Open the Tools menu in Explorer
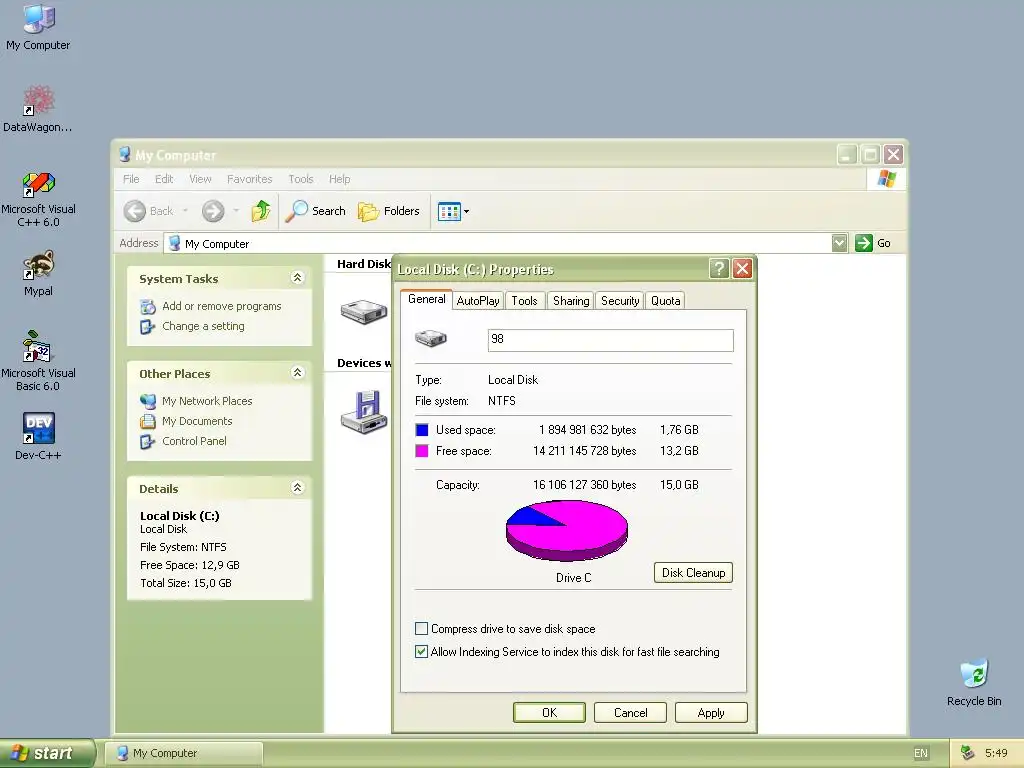Screen dimensions: 1024x768 point(300,179)
